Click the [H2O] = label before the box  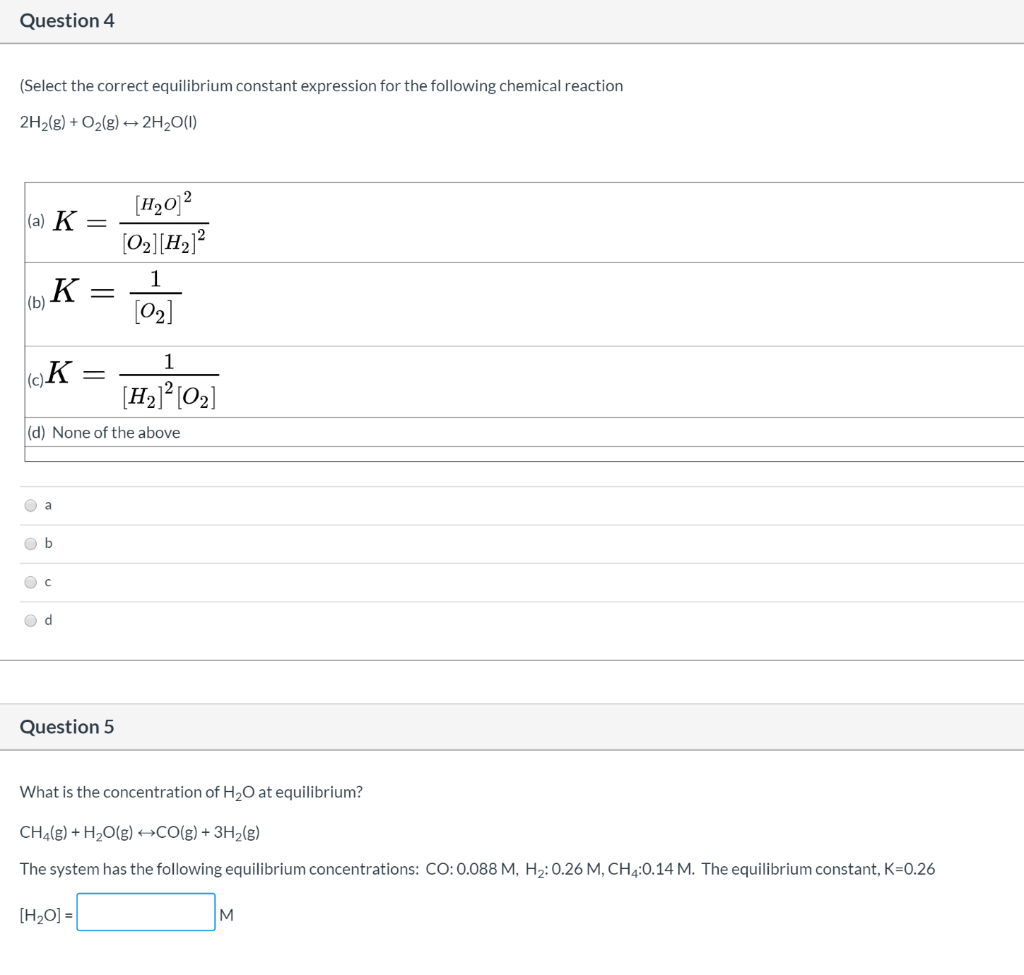coord(45,914)
